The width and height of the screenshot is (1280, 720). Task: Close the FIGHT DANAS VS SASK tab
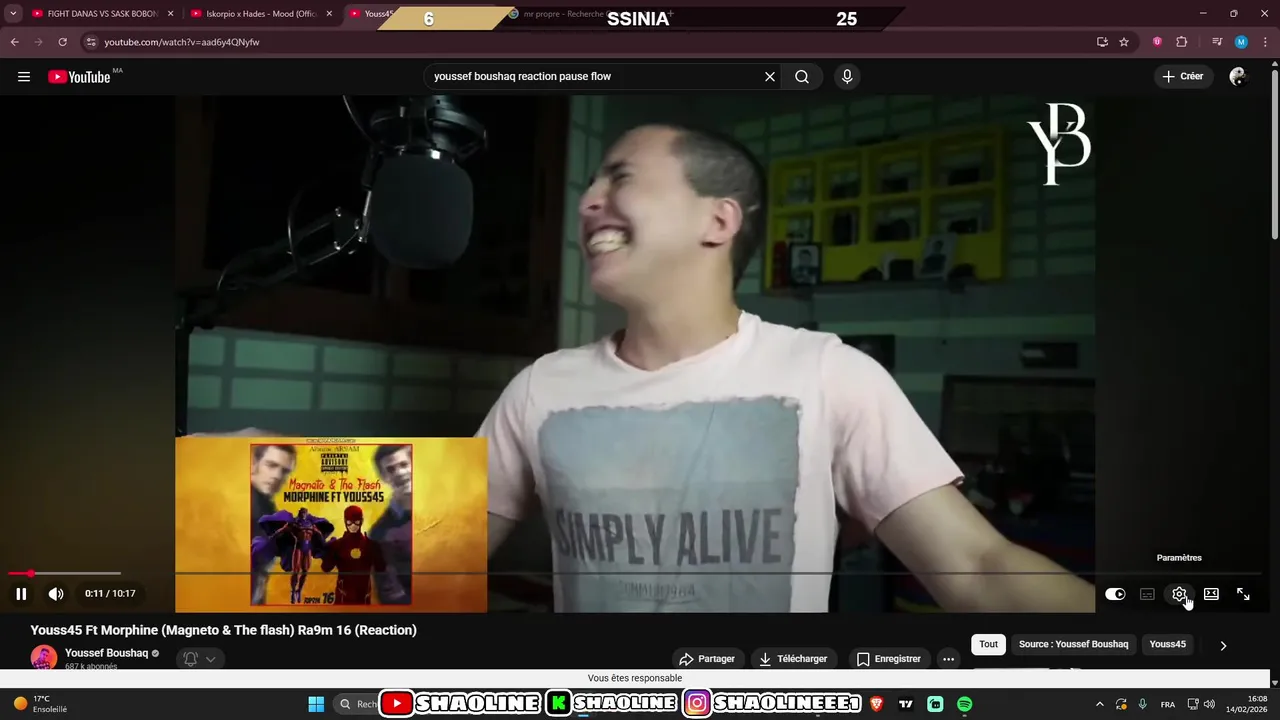[170, 14]
